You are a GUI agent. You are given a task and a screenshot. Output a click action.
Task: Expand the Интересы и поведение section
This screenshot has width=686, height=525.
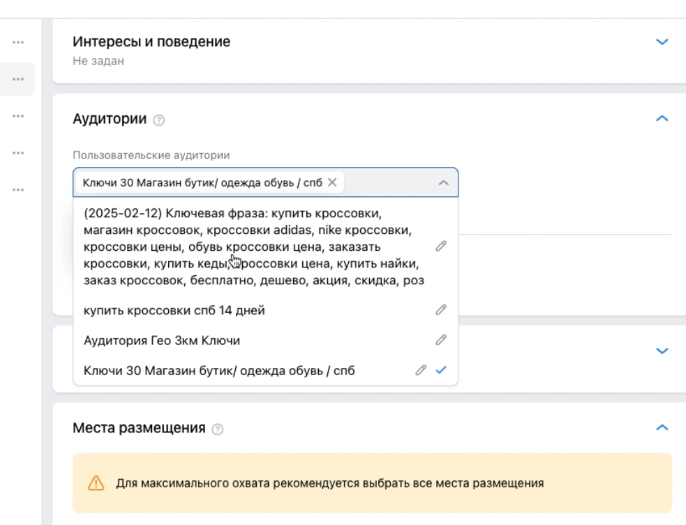click(662, 42)
